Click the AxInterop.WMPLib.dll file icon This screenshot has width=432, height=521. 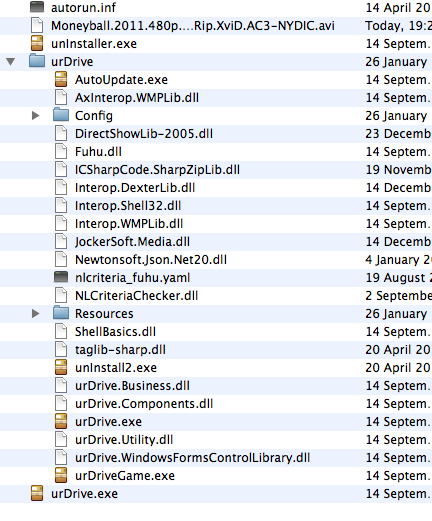pos(61,98)
